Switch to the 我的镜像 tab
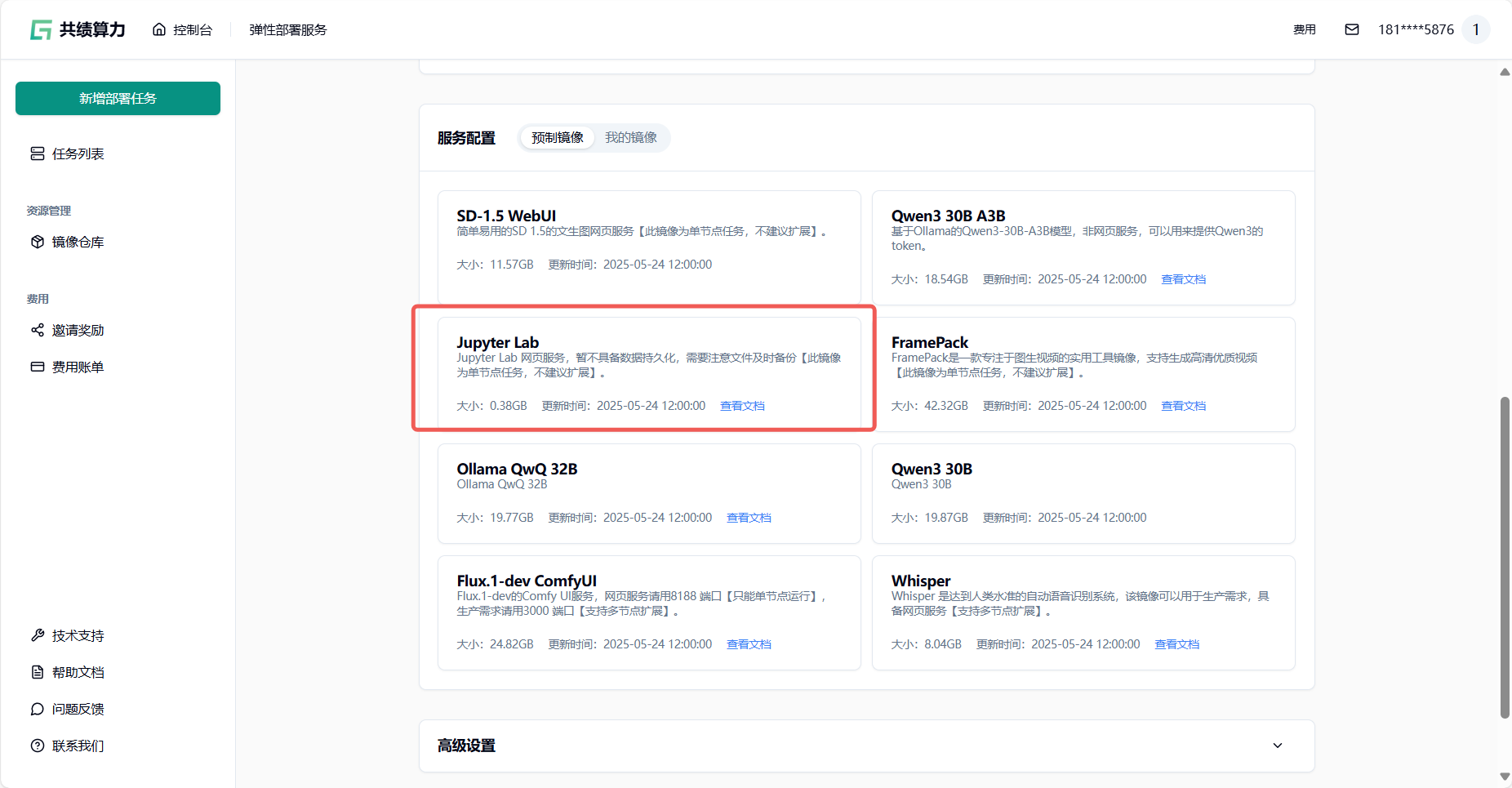This screenshot has height=788, width=1512. [630, 137]
